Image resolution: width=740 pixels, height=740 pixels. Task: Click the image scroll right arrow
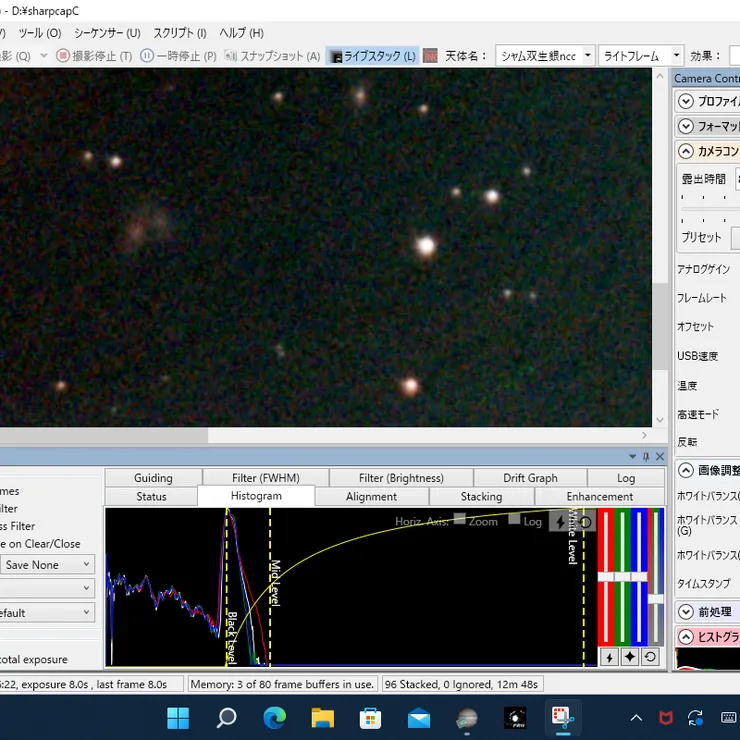(645, 435)
